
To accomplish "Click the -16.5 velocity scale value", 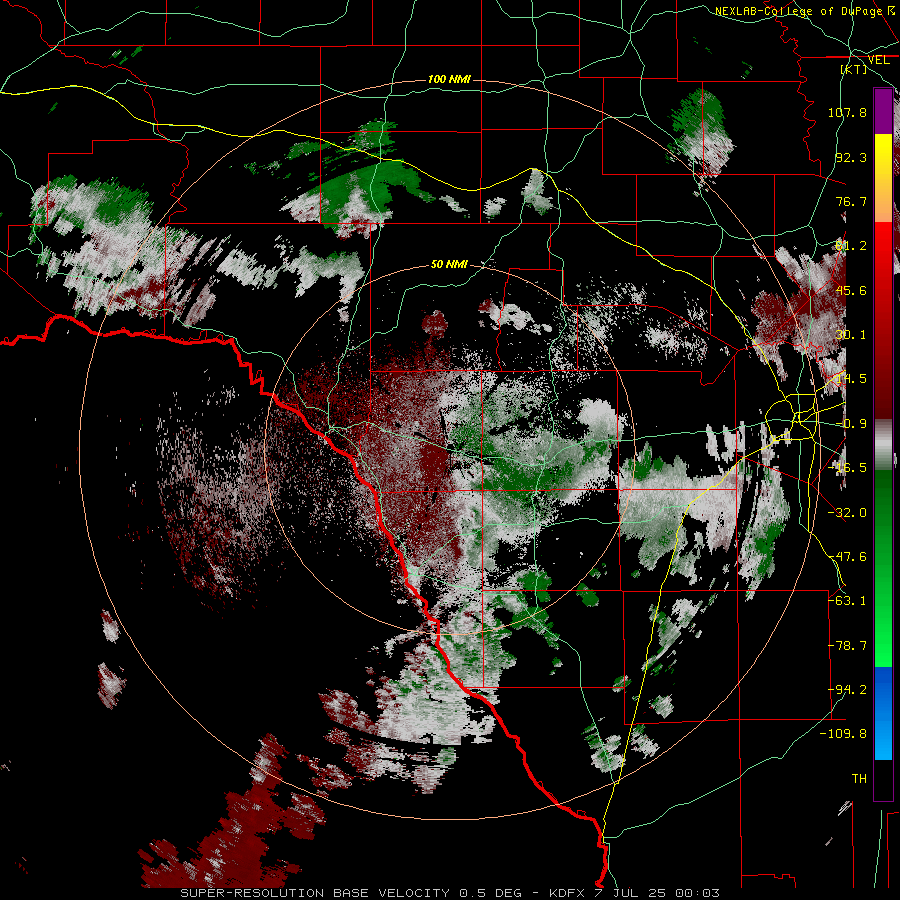I will (847, 468).
